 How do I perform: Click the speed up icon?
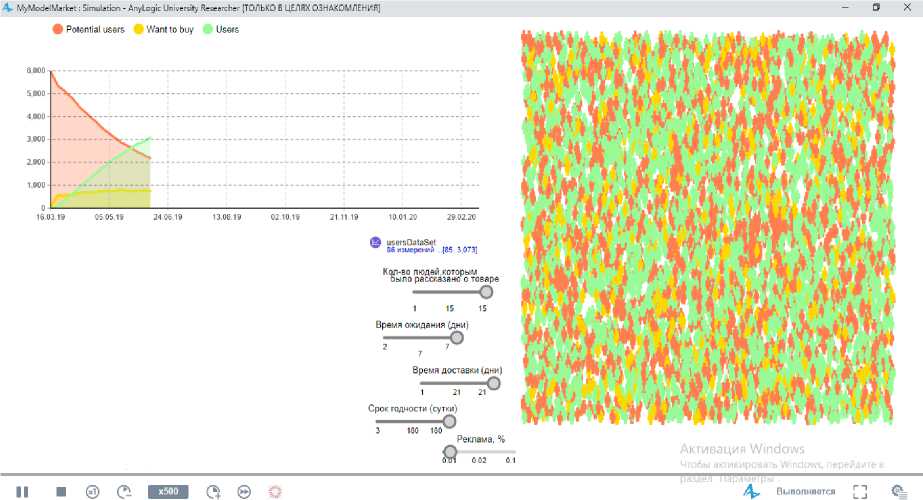213,491
